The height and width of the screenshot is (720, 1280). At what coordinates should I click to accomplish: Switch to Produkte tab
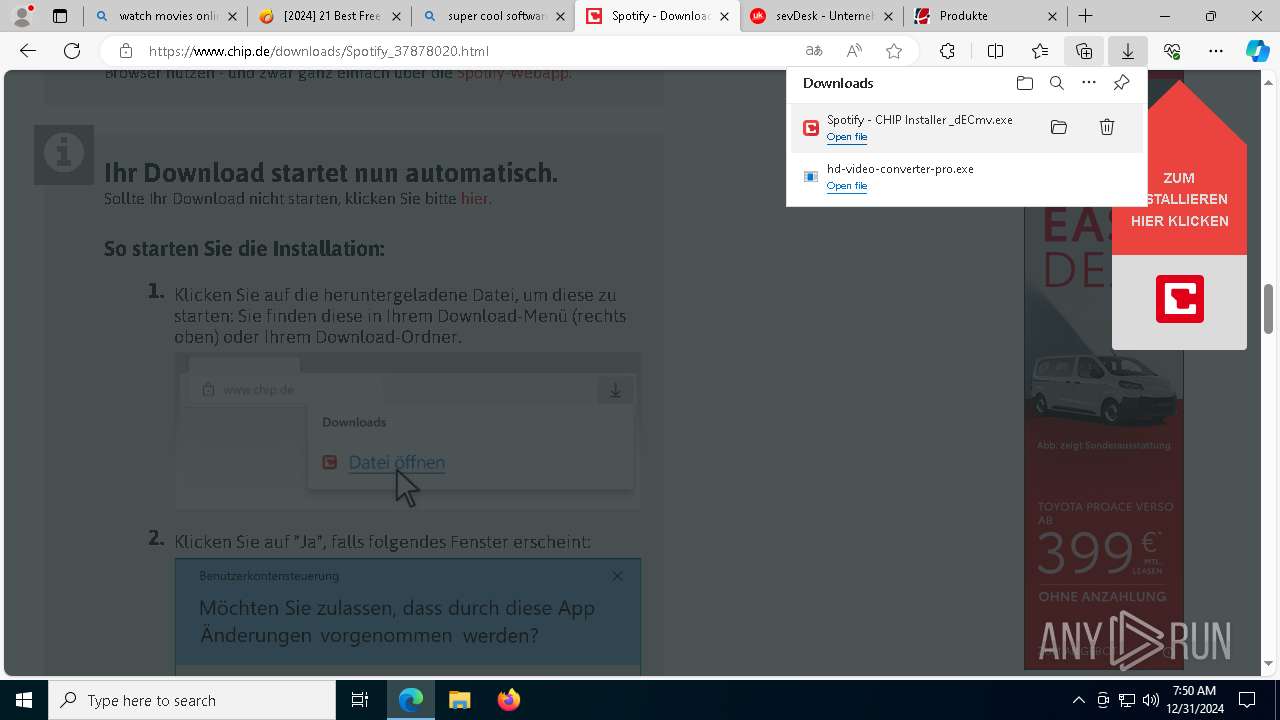985,16
